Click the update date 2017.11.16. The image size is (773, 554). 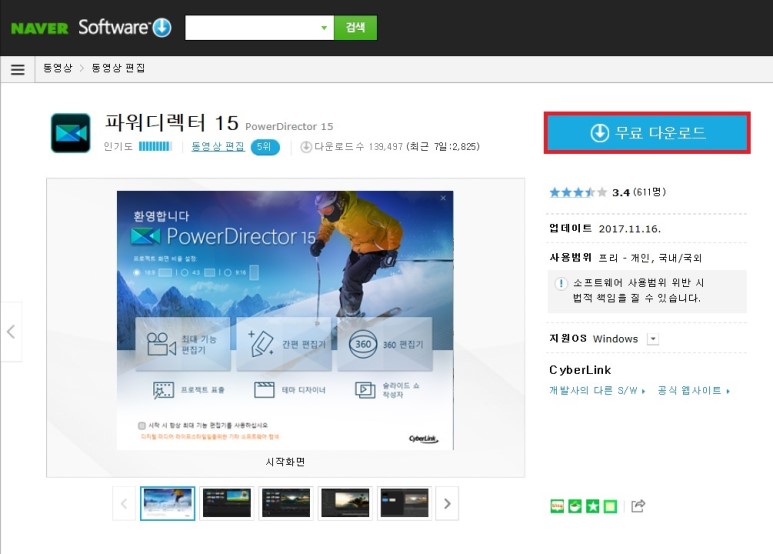click(x=630, y=229)
